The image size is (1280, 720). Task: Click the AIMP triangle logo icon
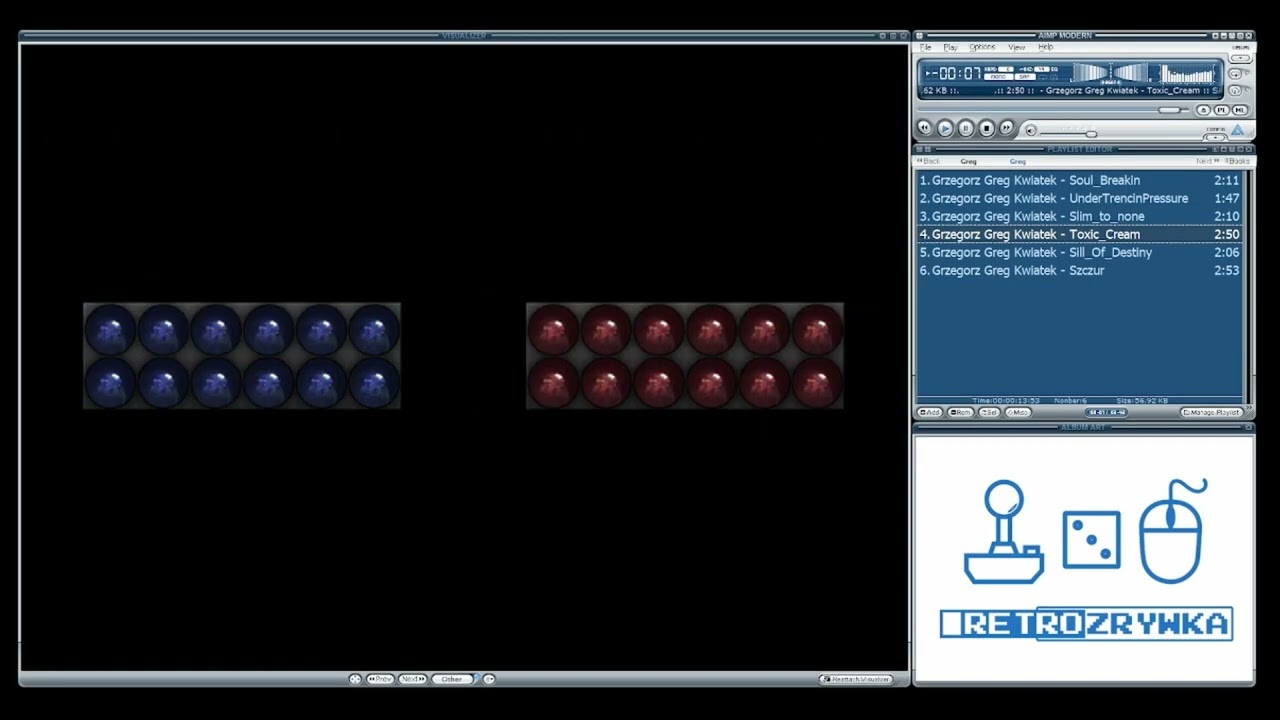(1237, 130)
